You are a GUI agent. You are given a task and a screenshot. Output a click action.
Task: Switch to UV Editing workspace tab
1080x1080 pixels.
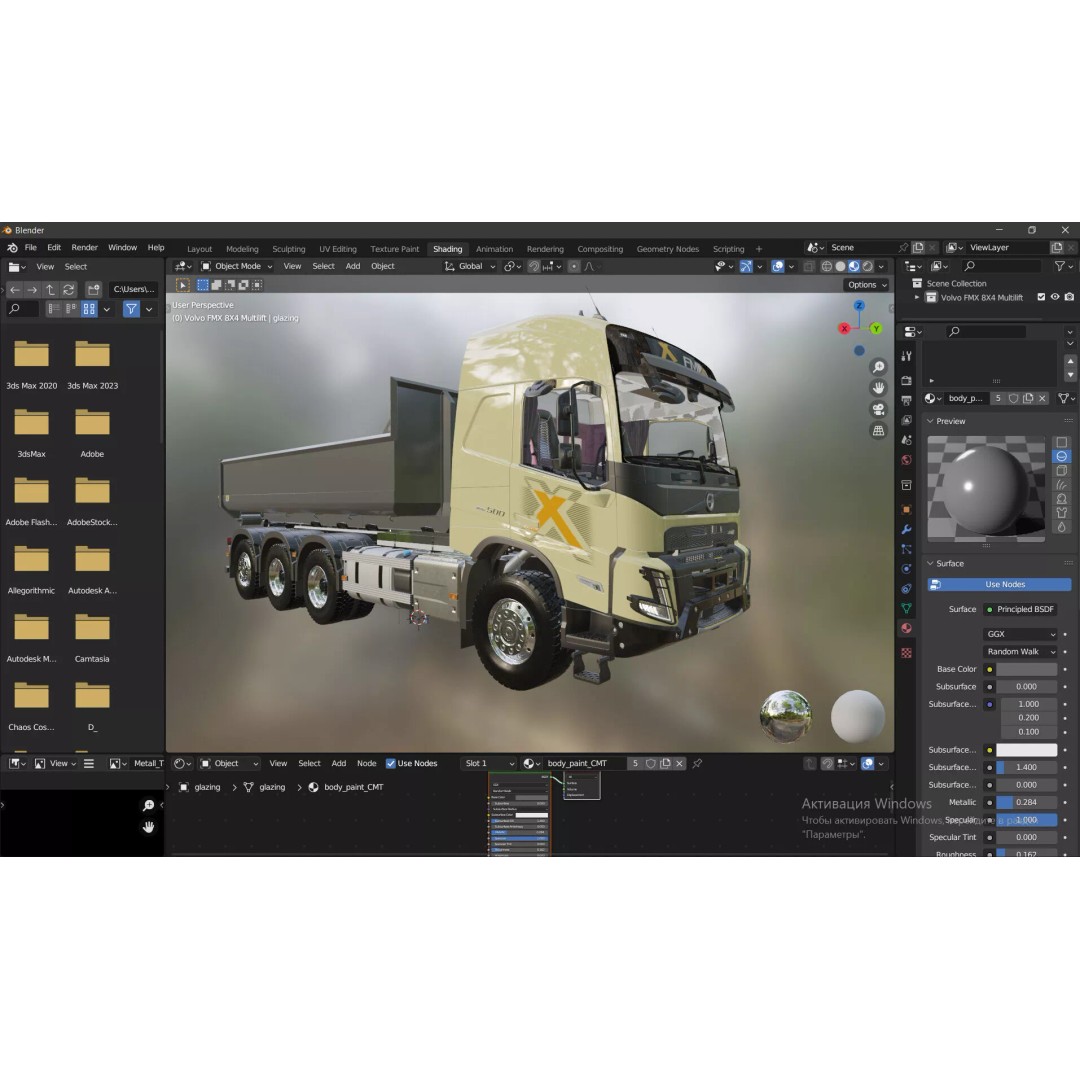point(338,249)
